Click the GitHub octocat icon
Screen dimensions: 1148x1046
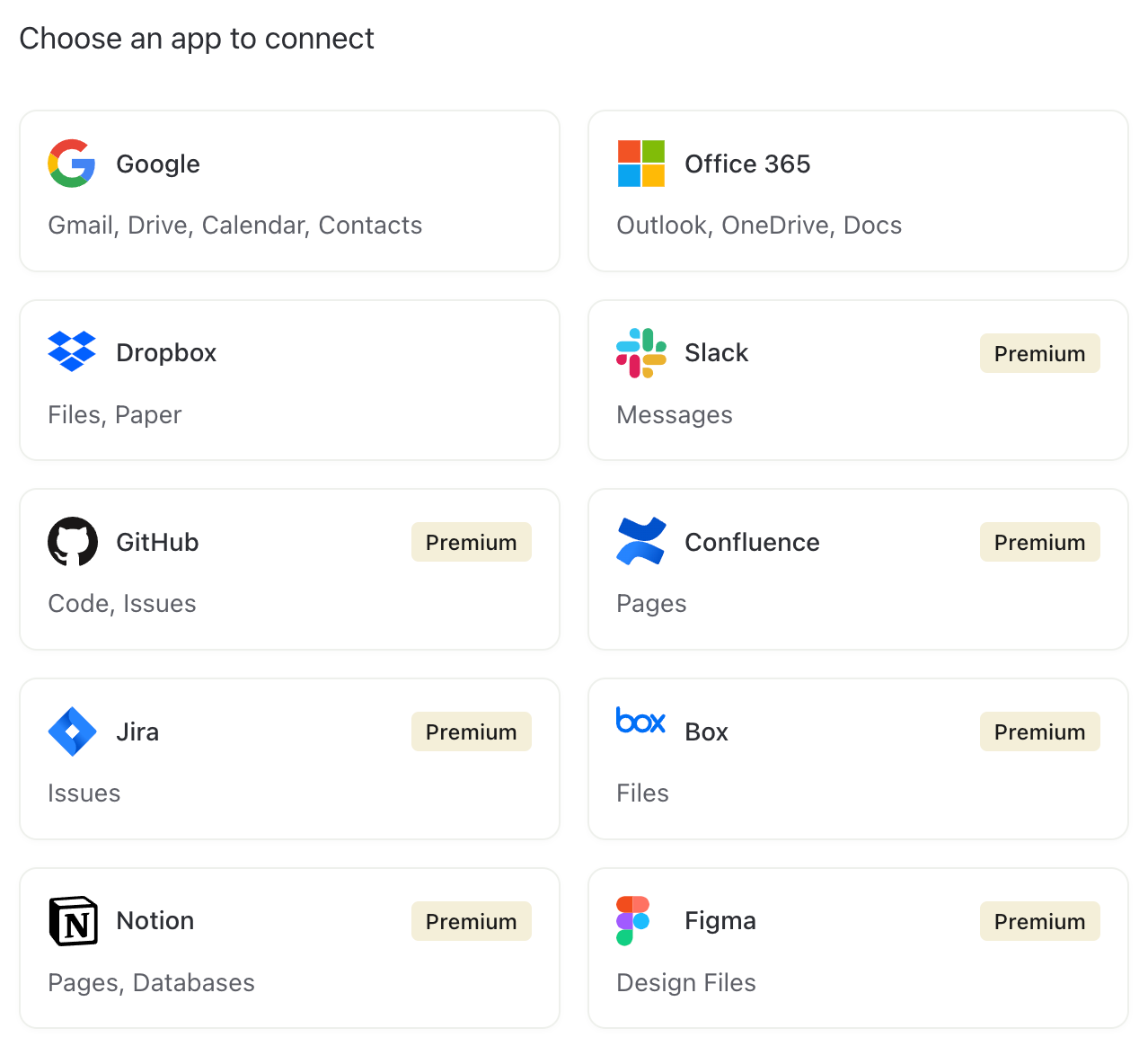pos(72,542)
